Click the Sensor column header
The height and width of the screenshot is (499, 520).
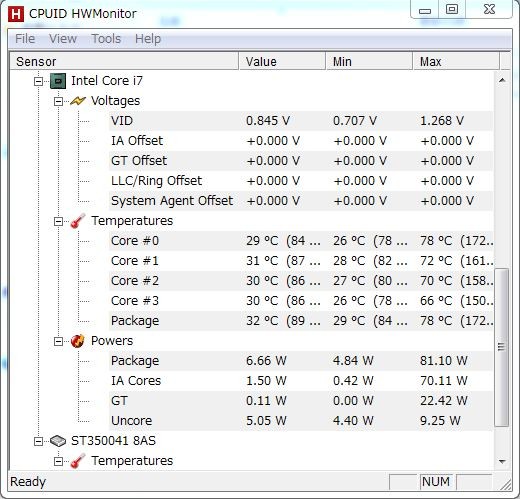124,61
